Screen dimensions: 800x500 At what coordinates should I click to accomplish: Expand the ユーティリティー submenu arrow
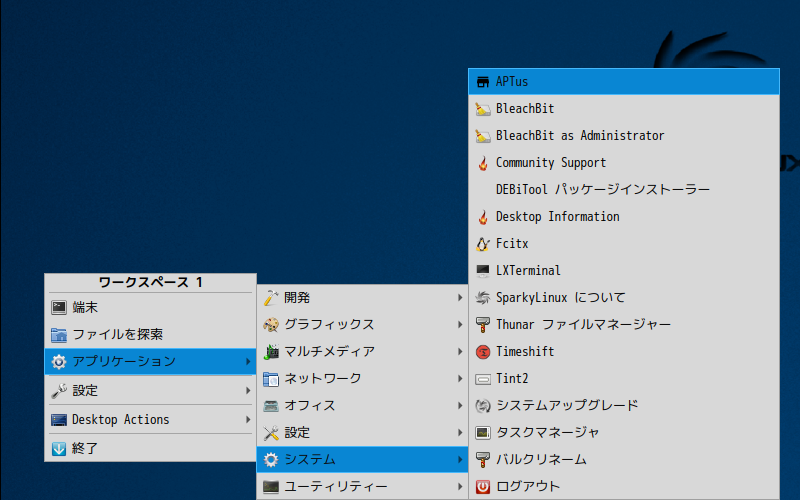(x=460, y=487)
